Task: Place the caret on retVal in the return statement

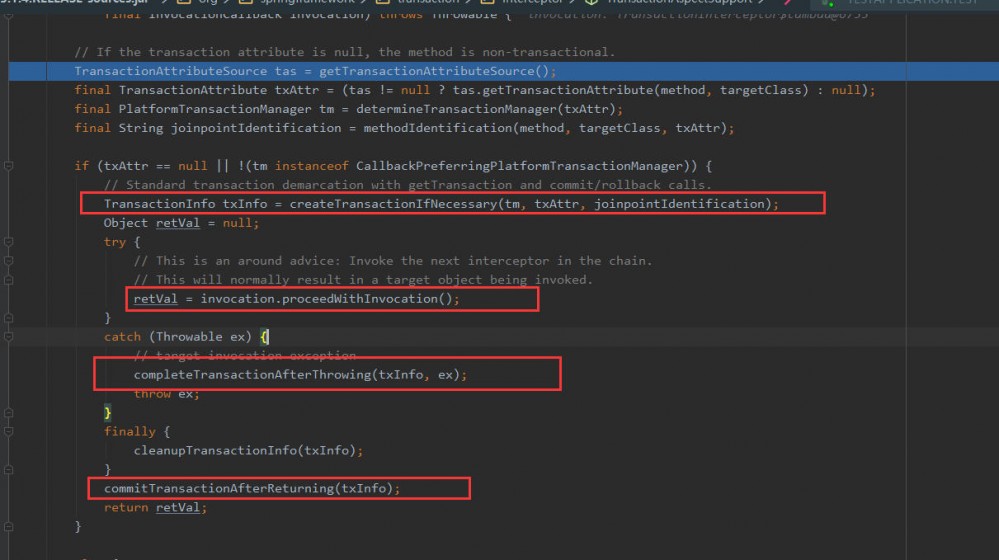Action: (x=178, y=508)
